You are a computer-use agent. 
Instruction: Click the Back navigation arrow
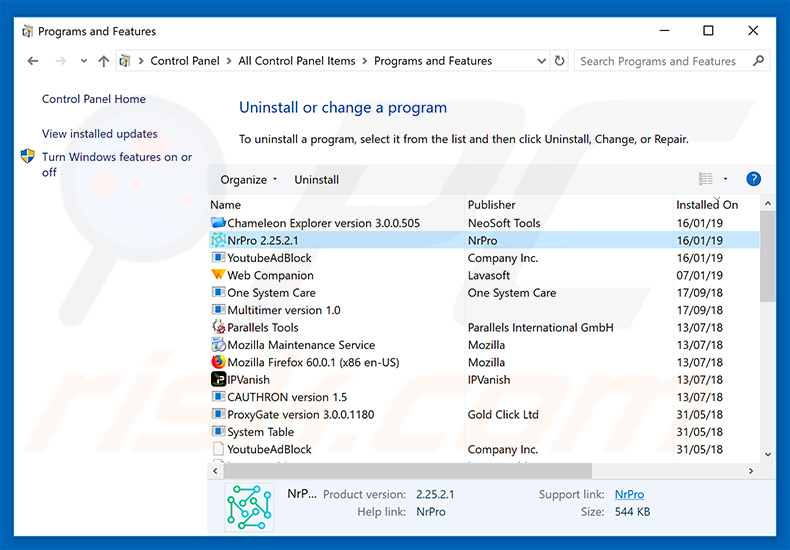point(33,61)
